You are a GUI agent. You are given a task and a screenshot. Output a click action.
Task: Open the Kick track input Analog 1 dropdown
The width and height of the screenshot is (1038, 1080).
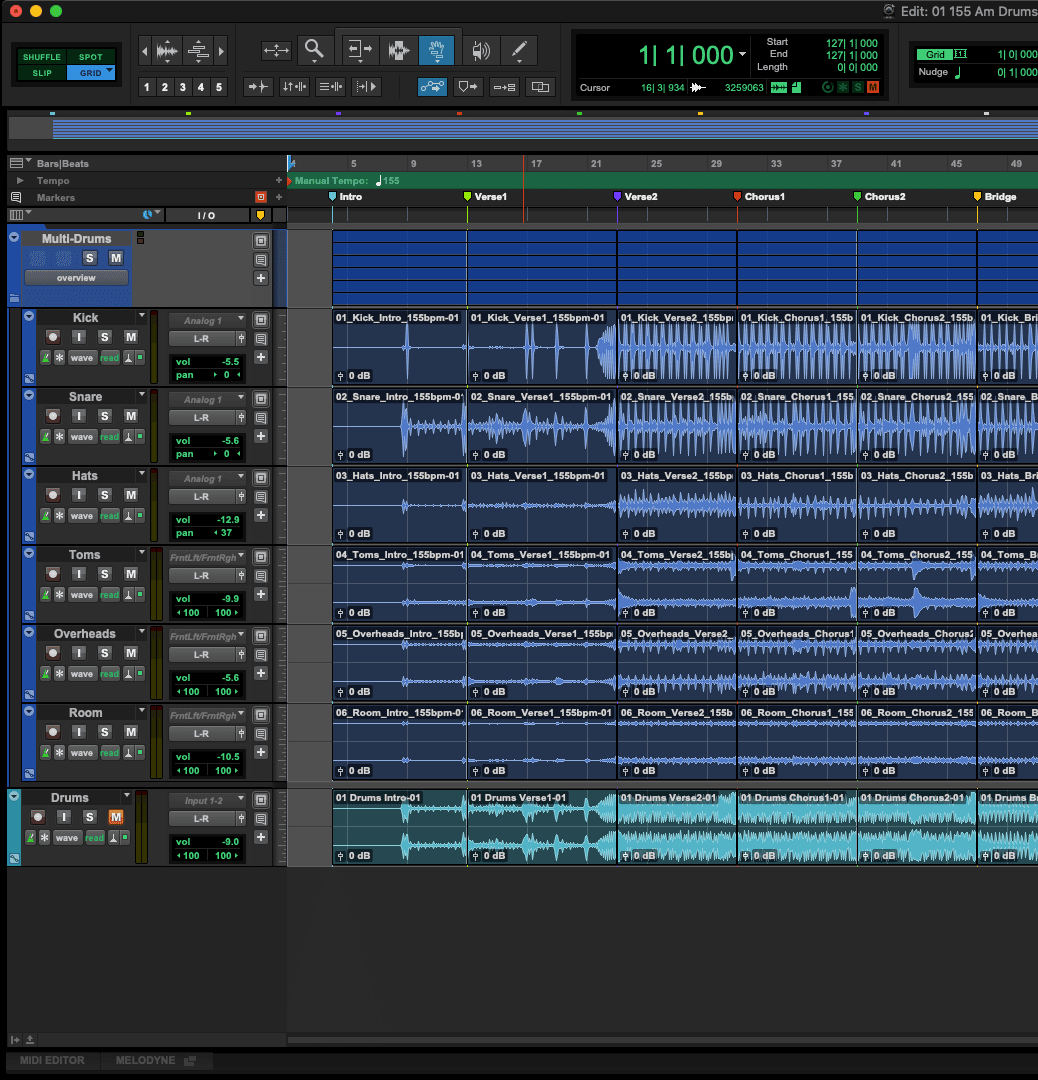pos(208,321)
